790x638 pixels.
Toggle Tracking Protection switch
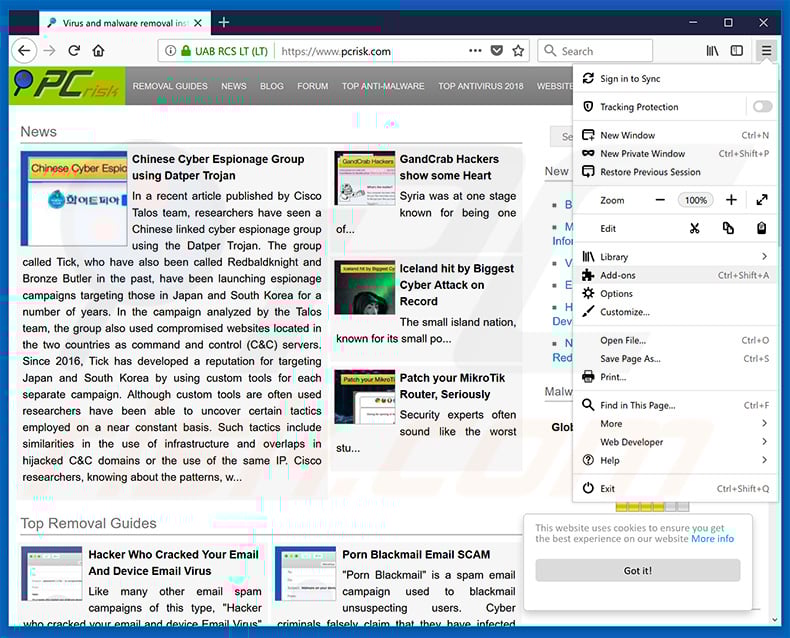point(762,106)
